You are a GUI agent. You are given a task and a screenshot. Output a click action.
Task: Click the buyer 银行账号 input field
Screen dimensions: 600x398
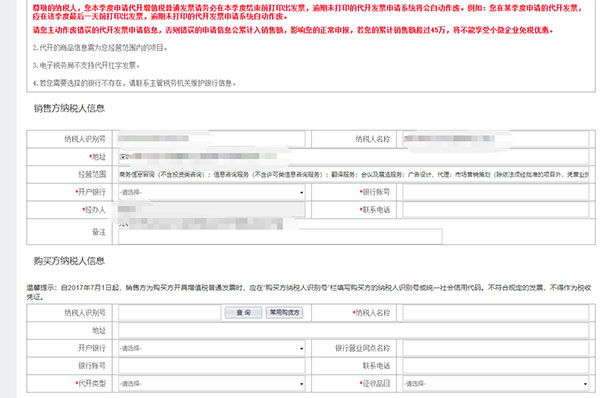pyautogui.click(x=212, y=366)
